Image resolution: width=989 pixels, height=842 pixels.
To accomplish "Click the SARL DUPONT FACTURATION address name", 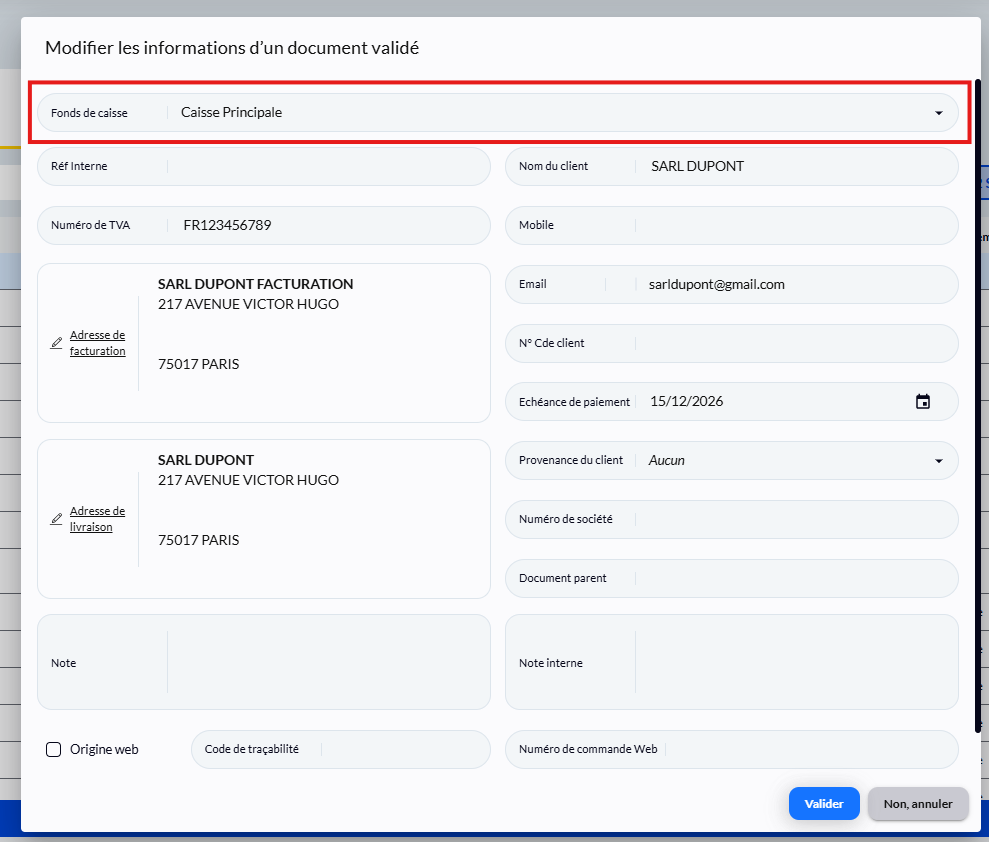I will 255,284.
